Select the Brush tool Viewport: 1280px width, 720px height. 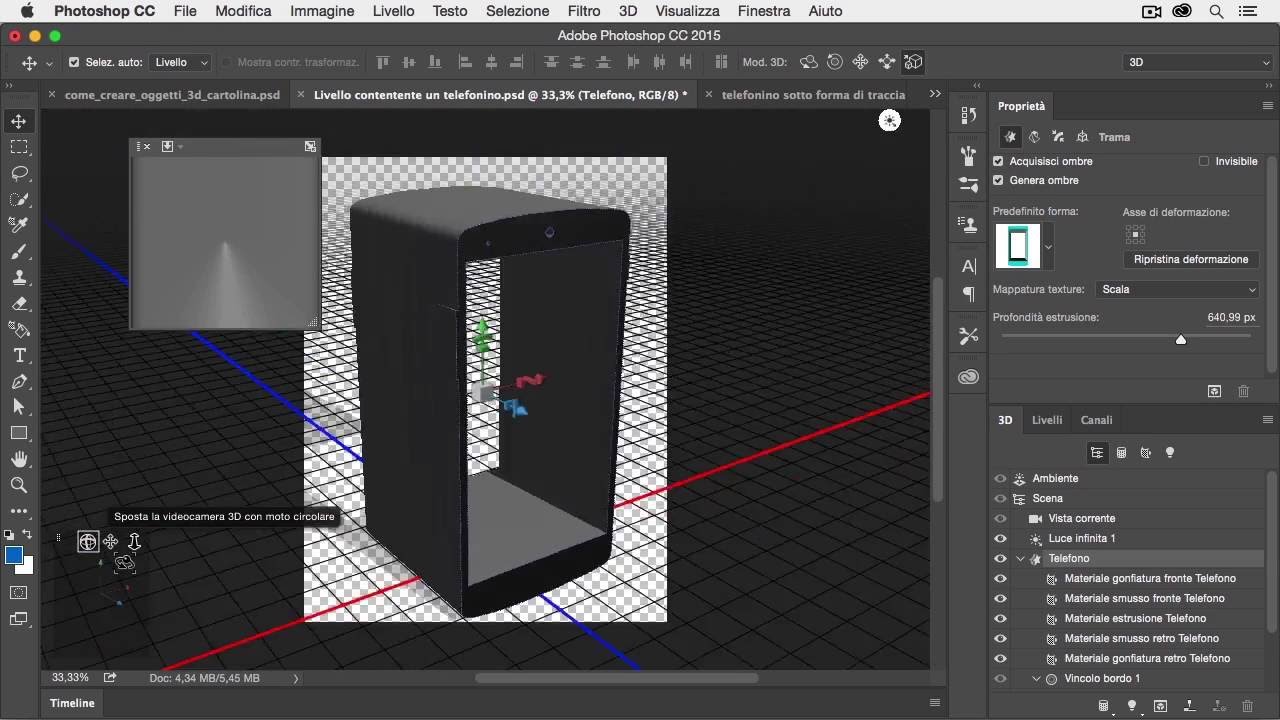click(19, 251)
